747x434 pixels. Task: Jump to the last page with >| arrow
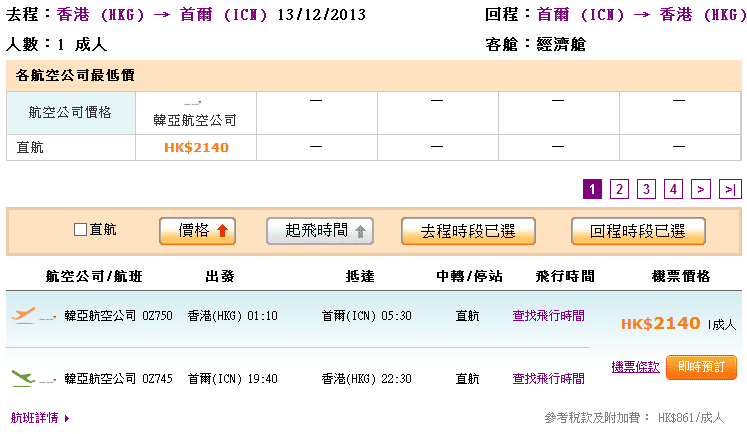tap(730, 189)
